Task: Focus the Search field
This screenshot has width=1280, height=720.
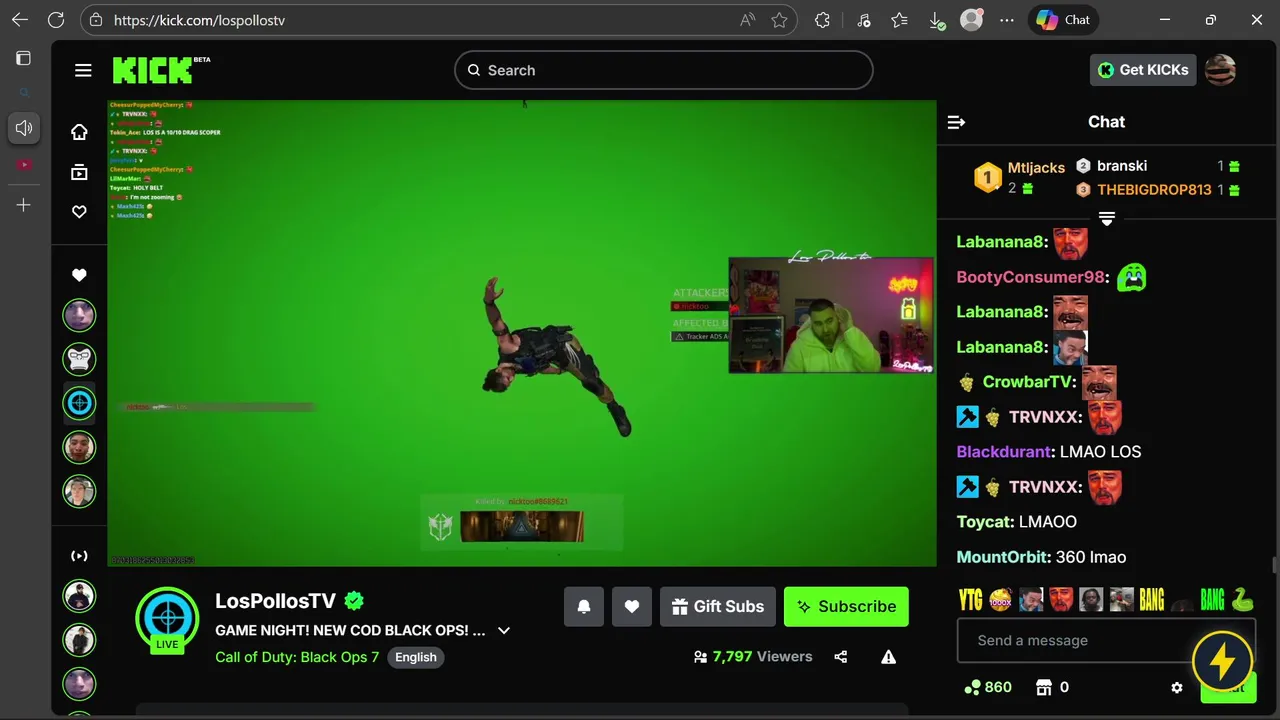Action: (x=663, y=70)
